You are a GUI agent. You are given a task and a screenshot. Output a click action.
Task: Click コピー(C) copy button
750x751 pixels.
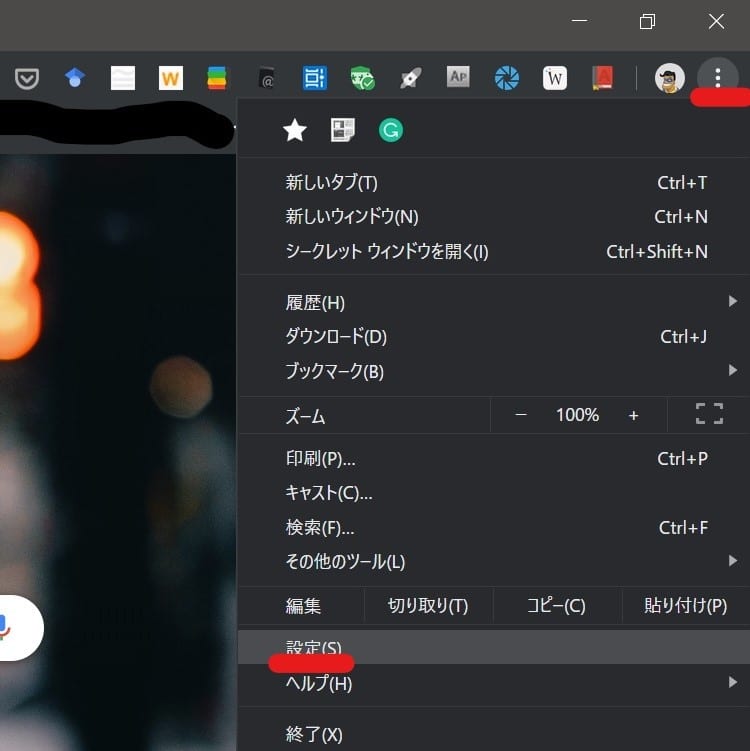(557, 606)
